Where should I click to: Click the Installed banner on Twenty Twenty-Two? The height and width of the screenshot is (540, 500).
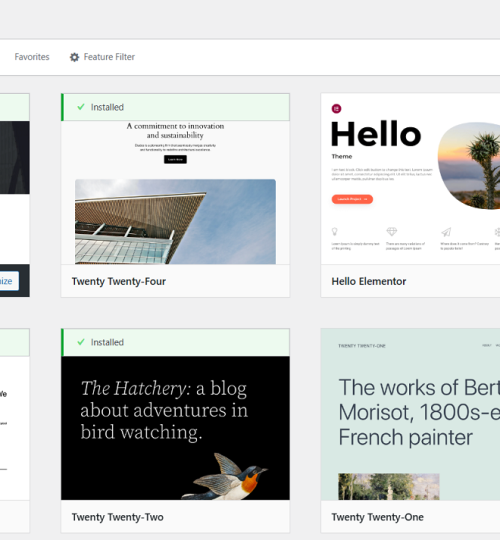tap(175, 342)
